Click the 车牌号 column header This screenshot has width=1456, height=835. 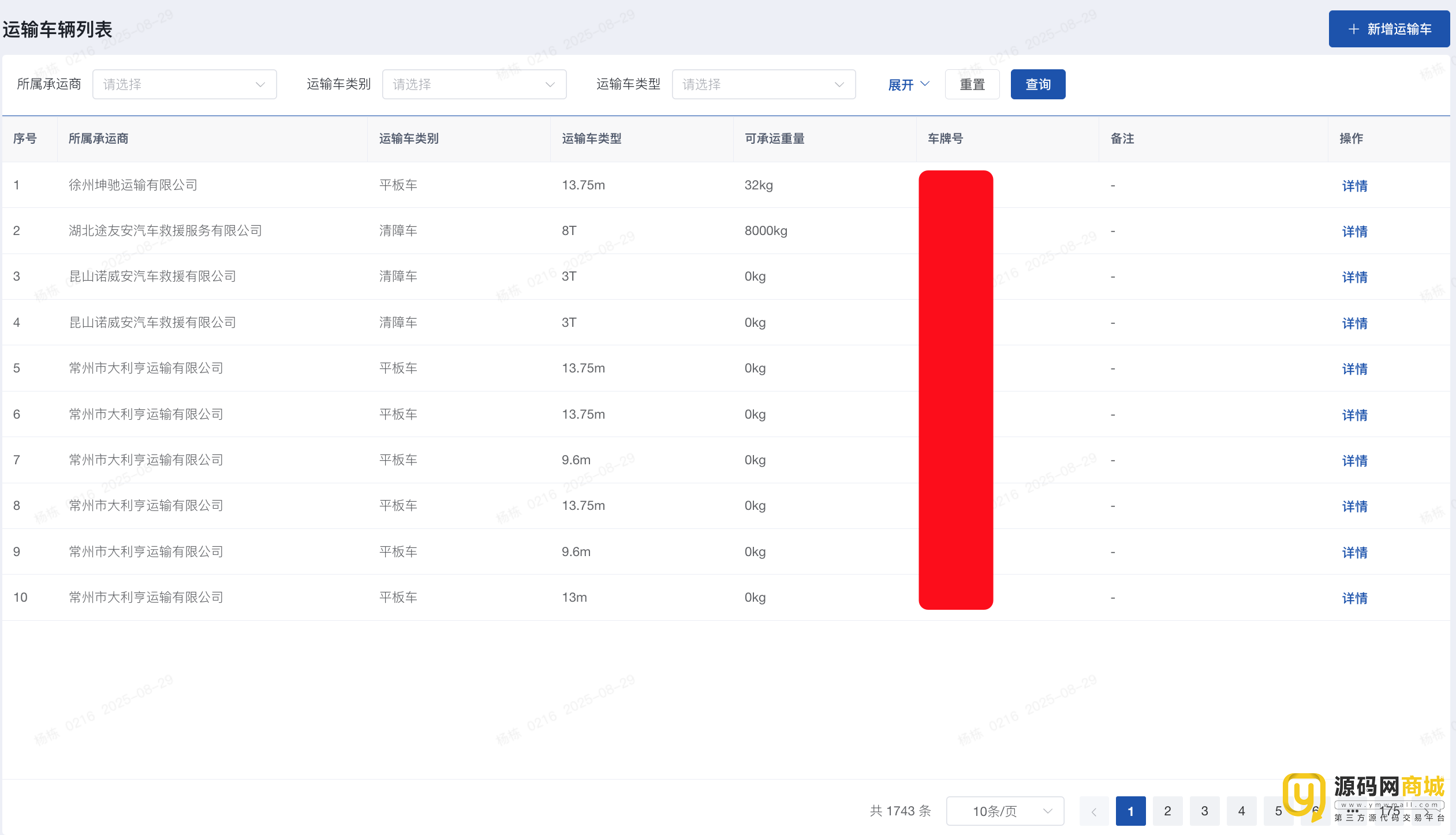tap(945, 139)
